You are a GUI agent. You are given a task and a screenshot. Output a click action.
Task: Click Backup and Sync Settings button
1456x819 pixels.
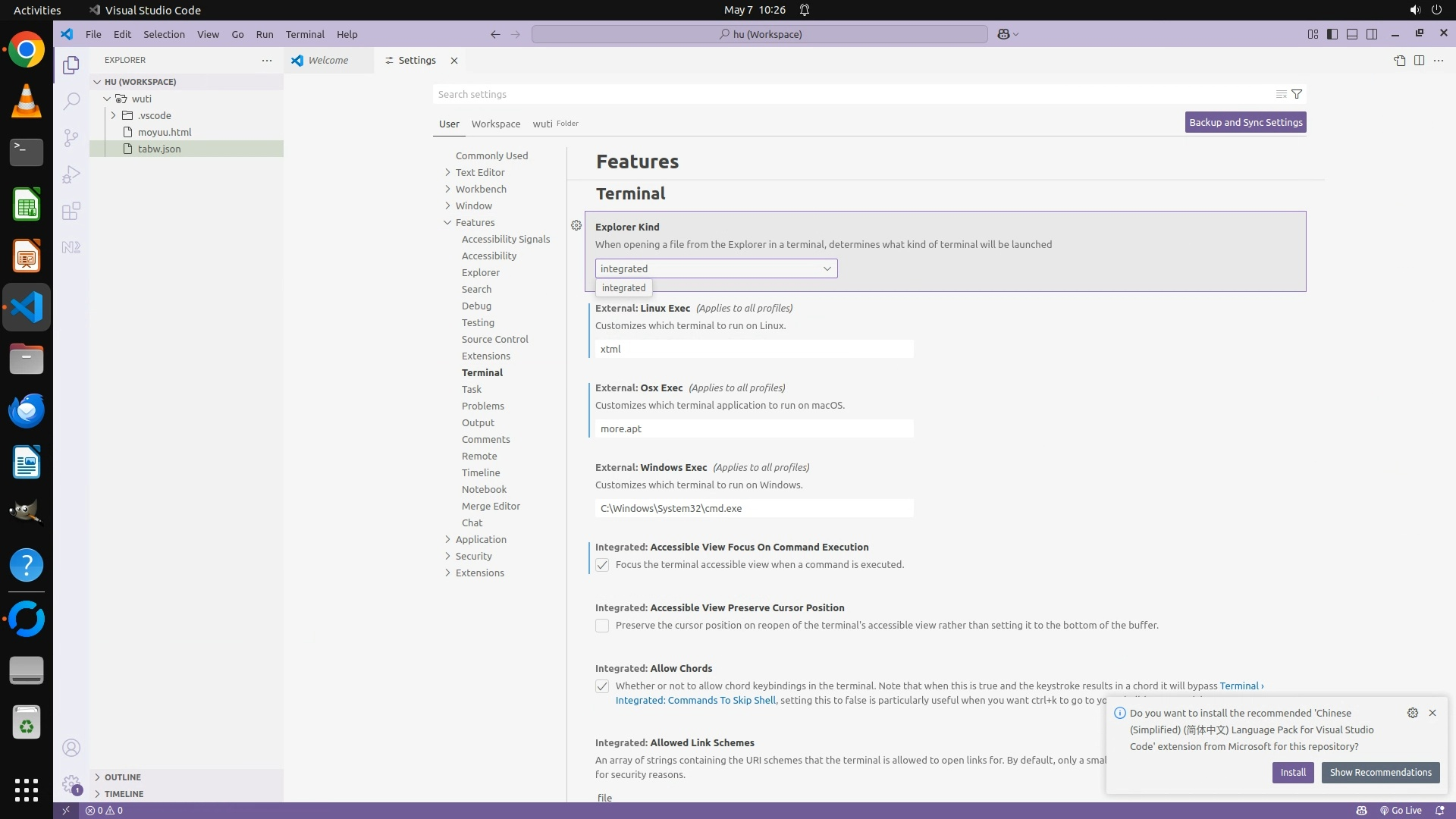[1245, 122]
